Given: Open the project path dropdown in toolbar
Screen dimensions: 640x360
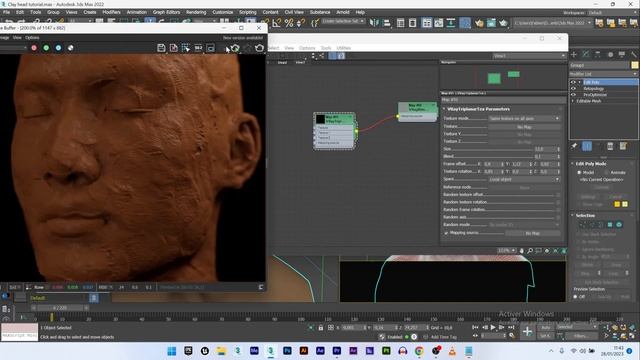Looking at the screenshot, I should pyautogui.click(x=553, y=23).
